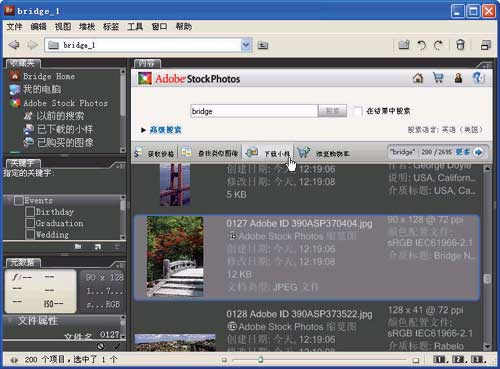Collapse the 文件属性 metadata section
Image resolution: width=500 pixels, height=369 pixels.
[x=11, y=321]
